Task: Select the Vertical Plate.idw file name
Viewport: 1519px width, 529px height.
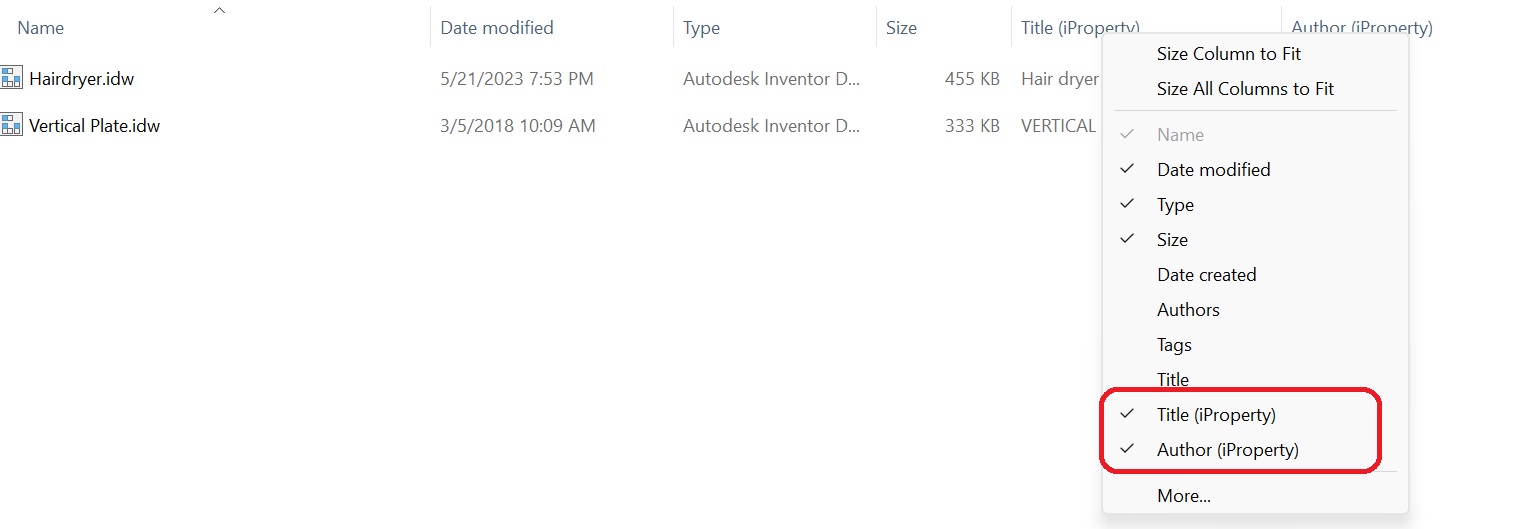Action: [94, 126]
